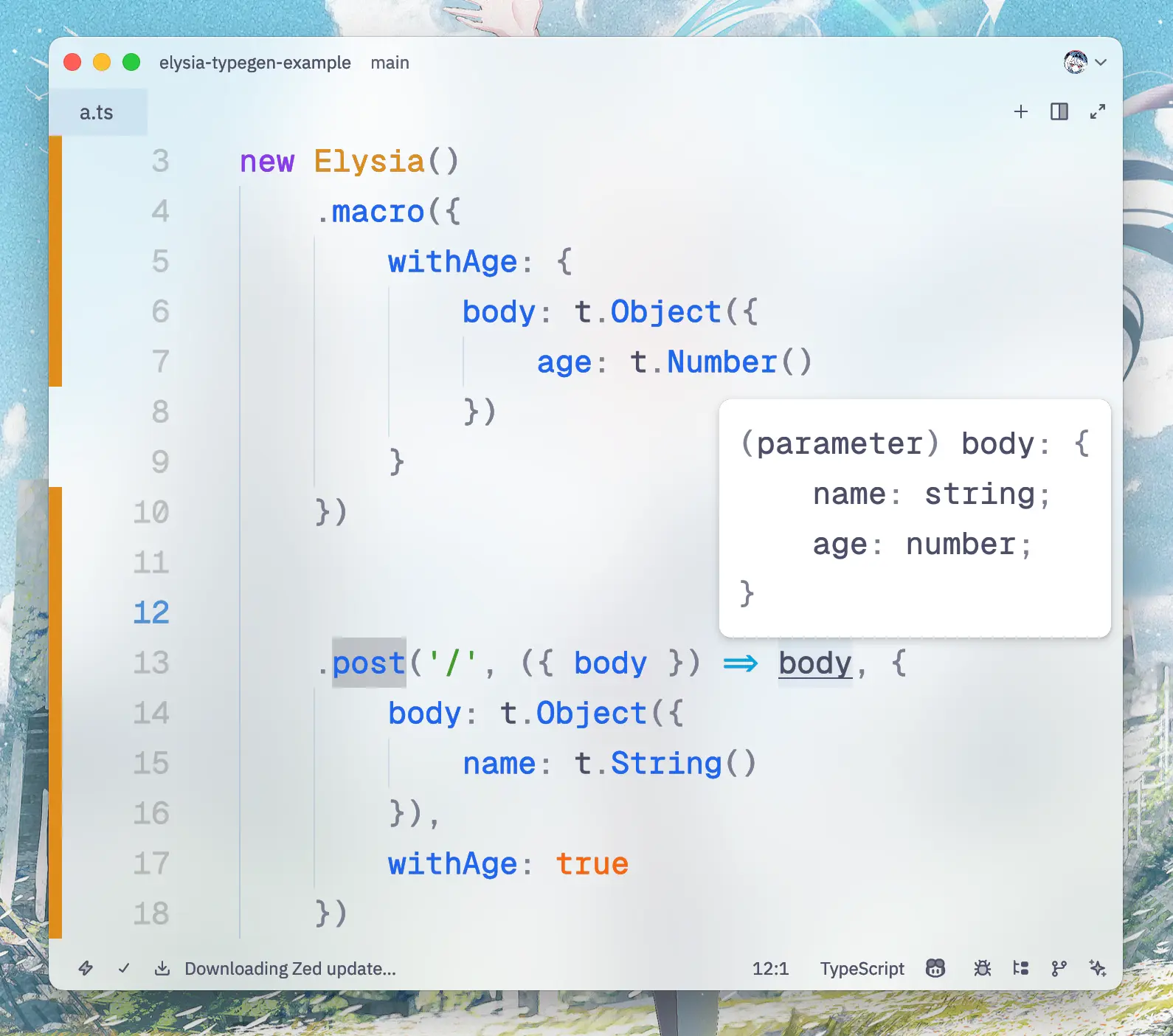This screenshot has width=1173, height=1036.
Task: Open the debugger bug icon
Action: 982,968
